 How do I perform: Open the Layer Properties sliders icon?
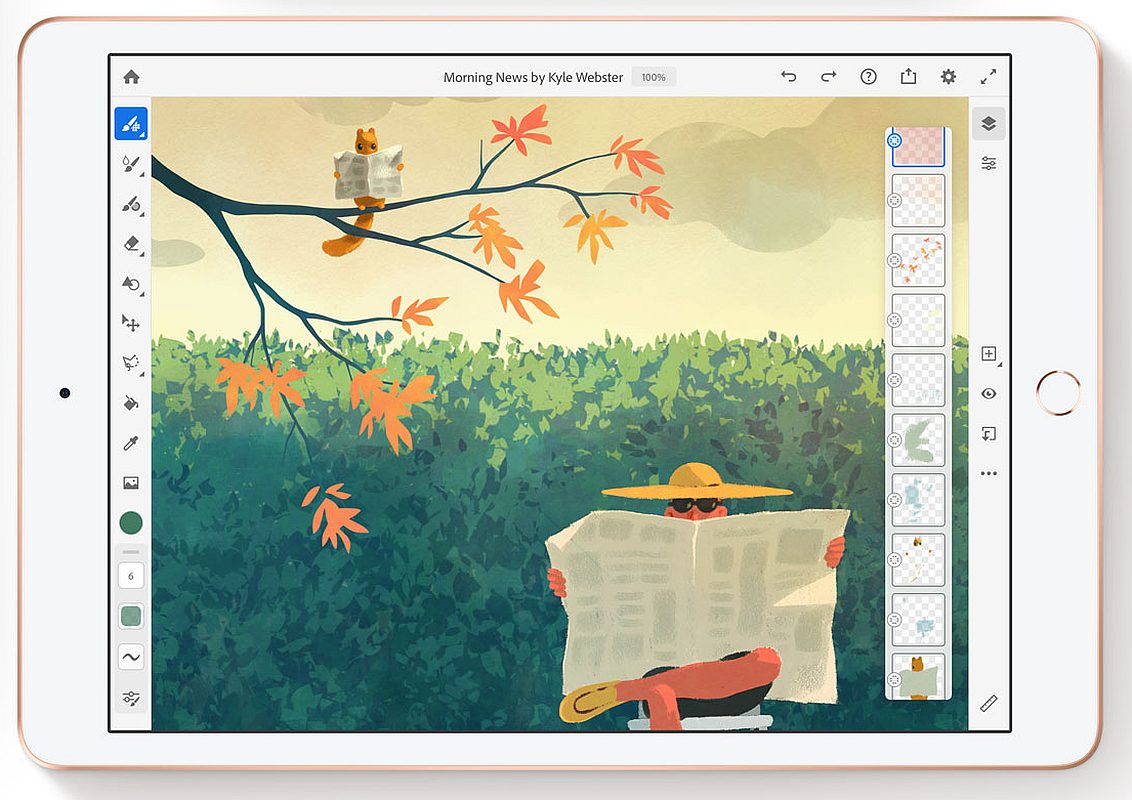(989, 164)
